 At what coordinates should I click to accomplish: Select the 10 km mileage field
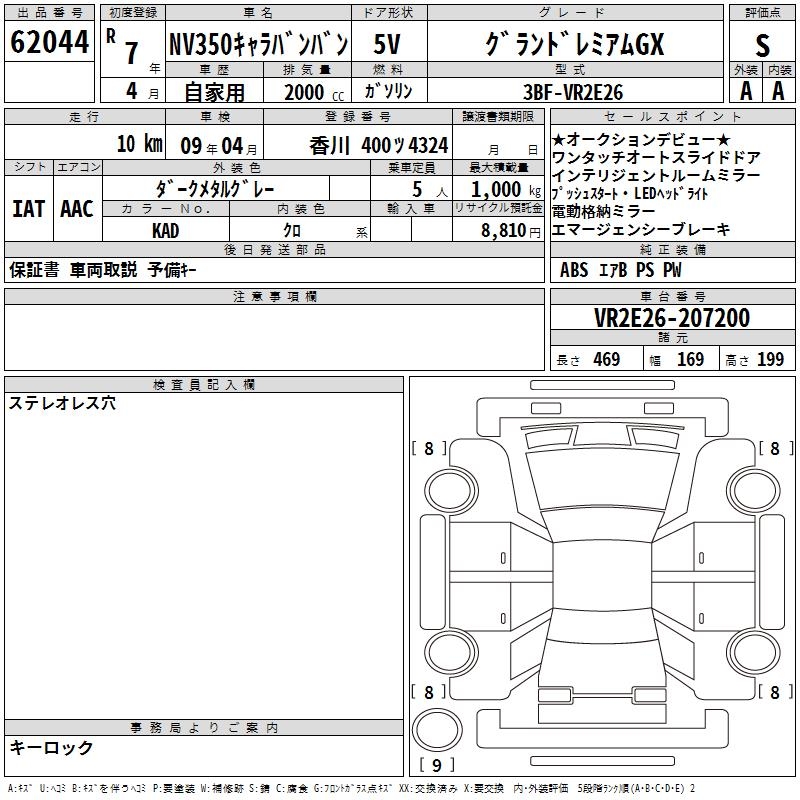(138, 143)
